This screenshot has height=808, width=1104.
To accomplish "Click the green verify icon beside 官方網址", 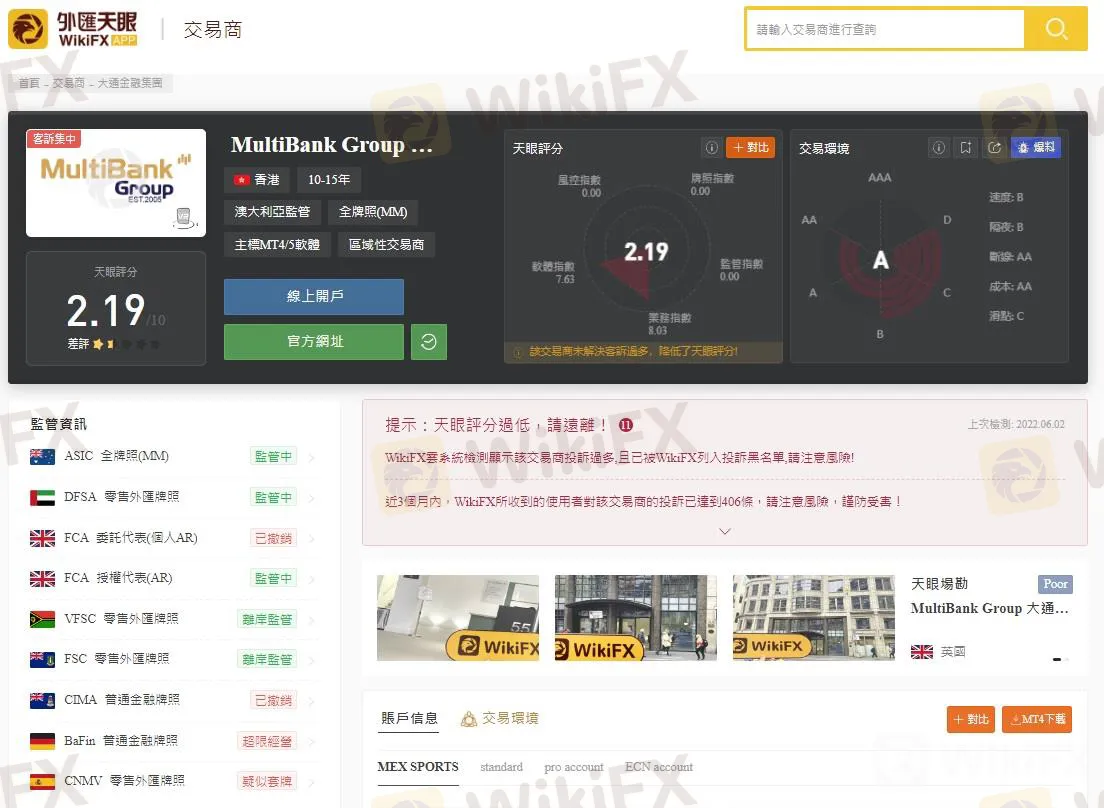I will pos(429,342).
